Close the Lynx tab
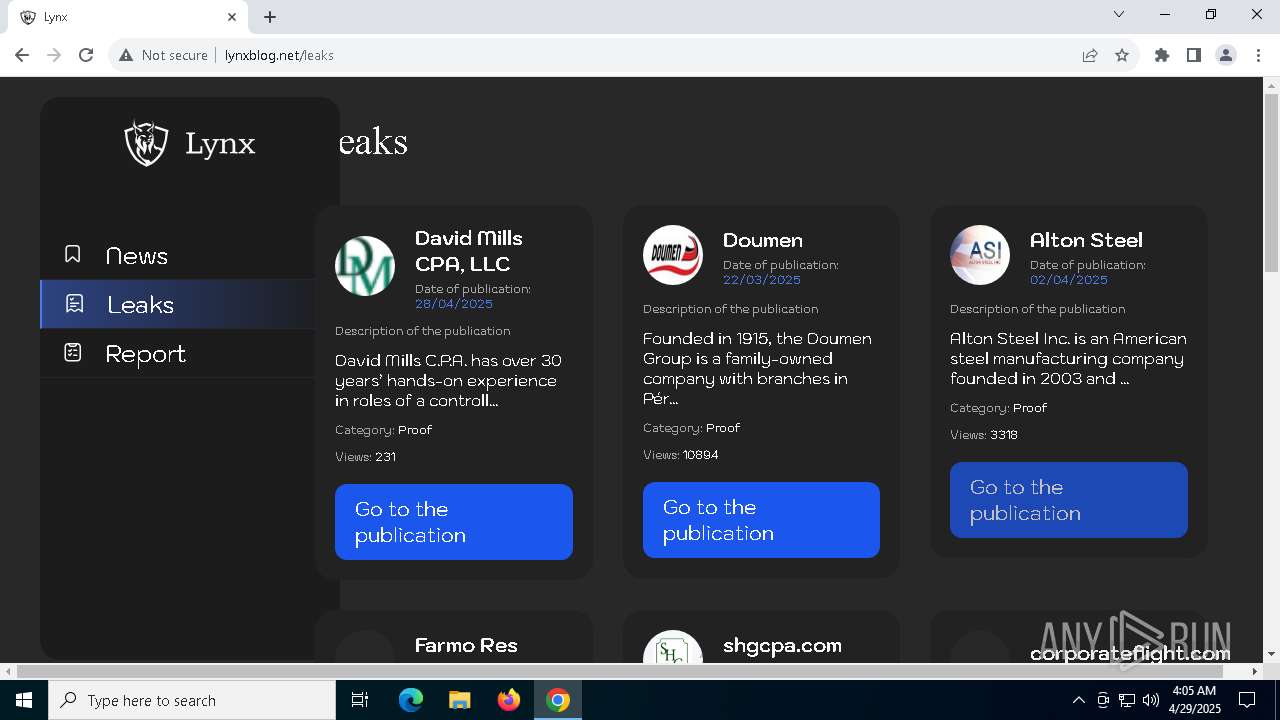1280x720 pixels. 232,17
